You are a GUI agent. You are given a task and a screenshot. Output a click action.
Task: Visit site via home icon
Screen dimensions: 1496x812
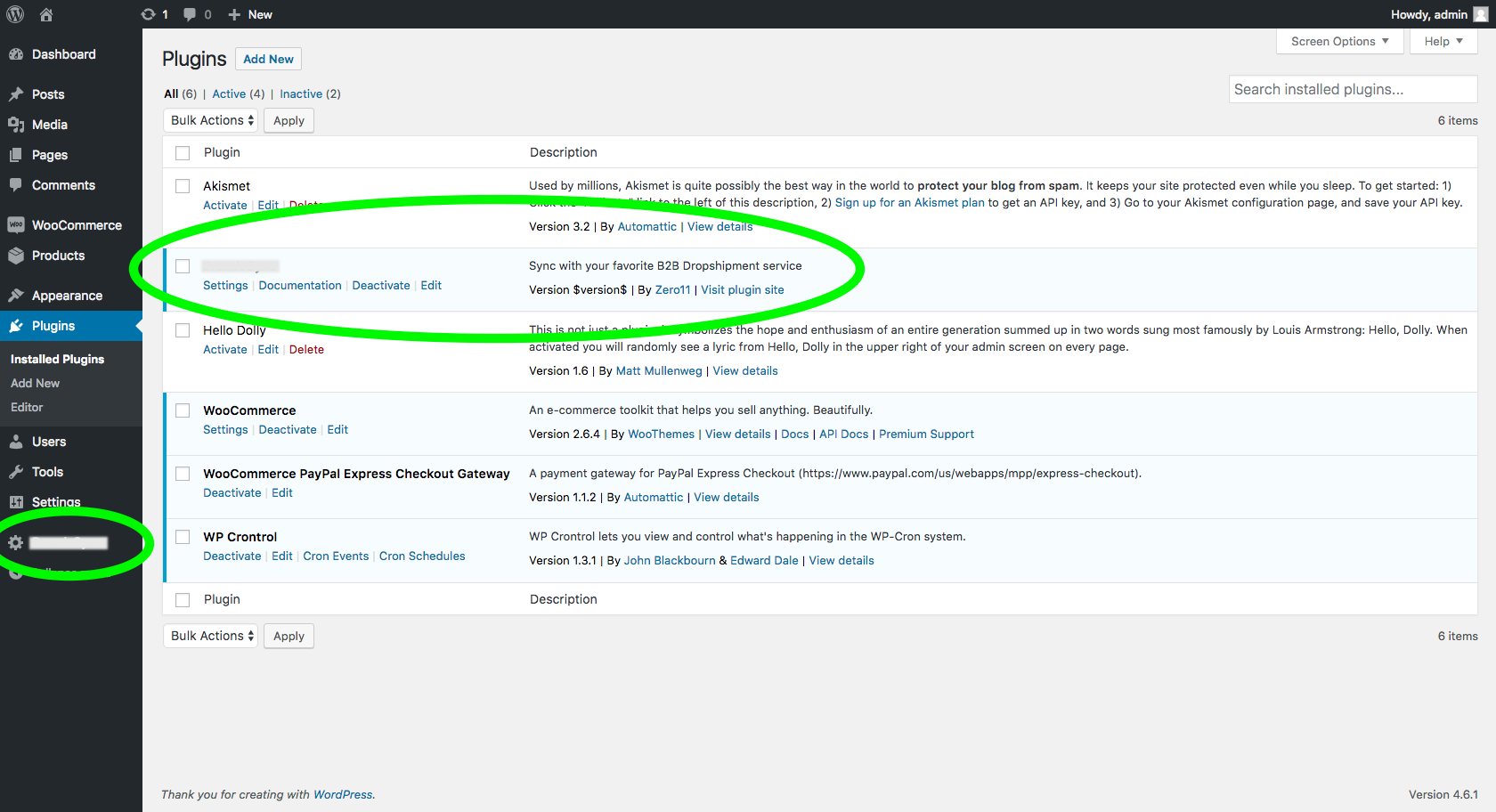[x=46, y=14]
